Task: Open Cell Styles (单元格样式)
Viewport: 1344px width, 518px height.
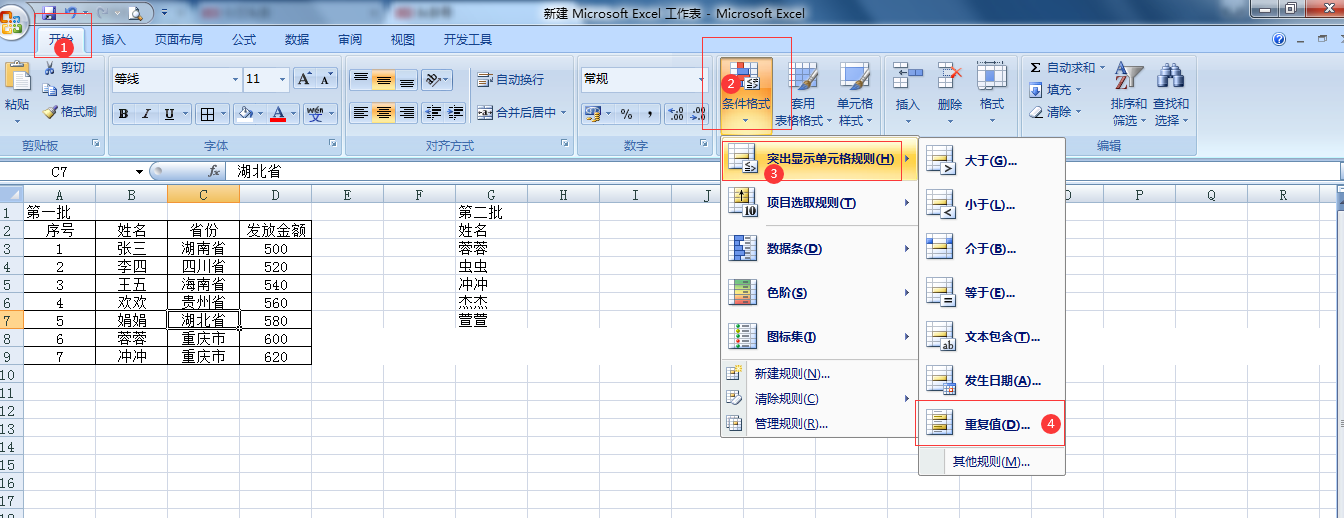Action: point(855,95)
